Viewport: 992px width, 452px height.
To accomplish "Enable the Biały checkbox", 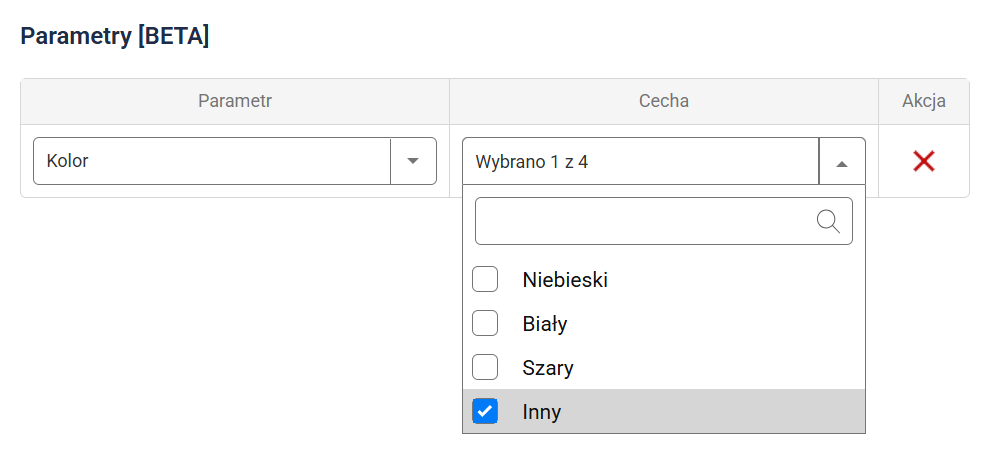I will [485, 324].
